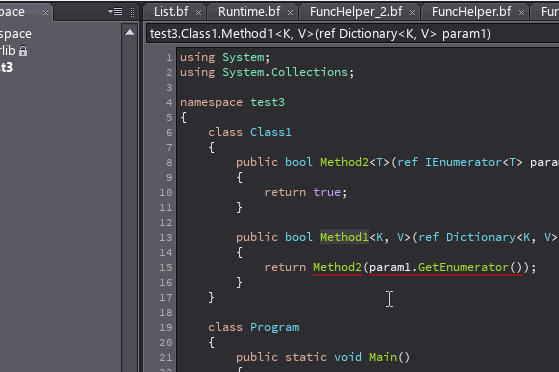Click class name 'Program' on line 19

pos(275,327)
